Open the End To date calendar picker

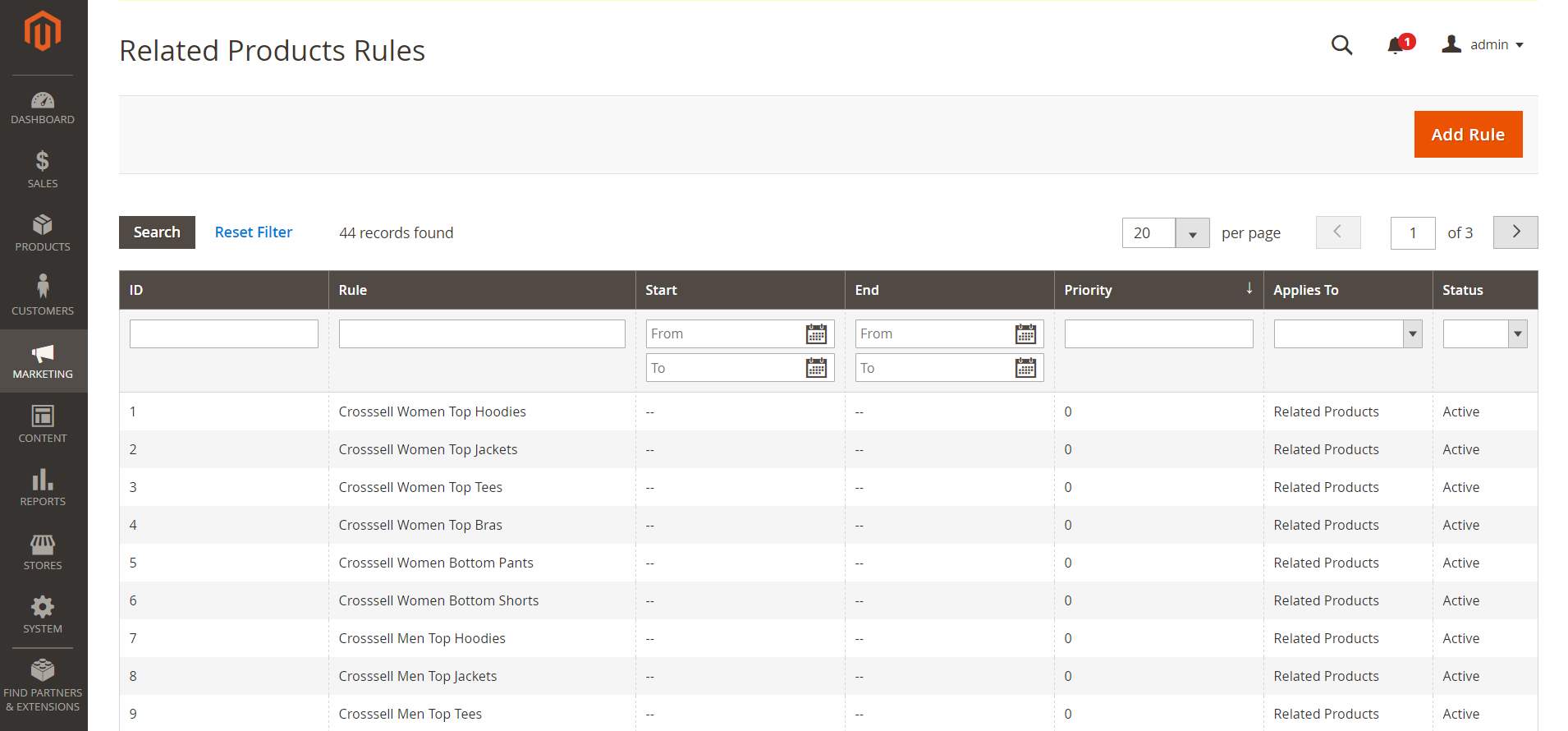(x=1025, y=368)
